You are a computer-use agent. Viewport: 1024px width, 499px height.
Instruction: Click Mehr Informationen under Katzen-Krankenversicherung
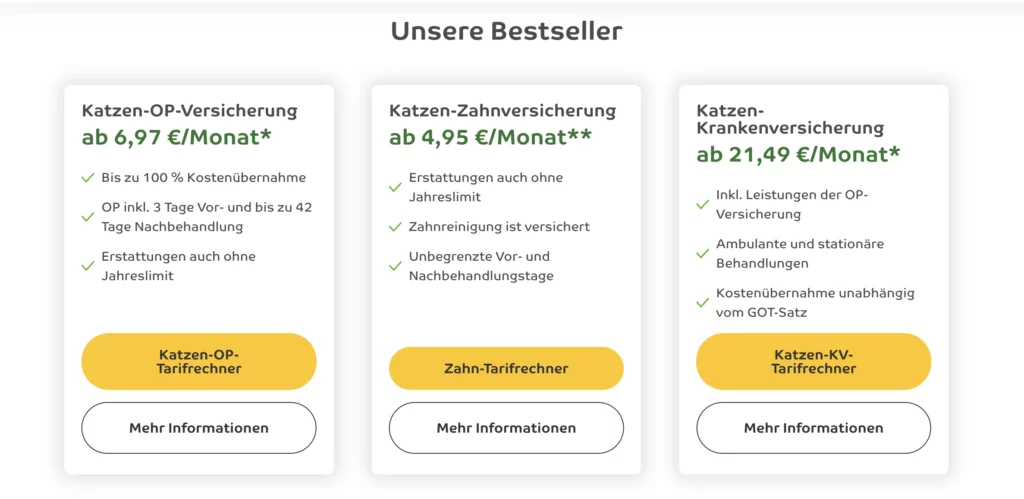pyautogui.click(x=813, y=428)
